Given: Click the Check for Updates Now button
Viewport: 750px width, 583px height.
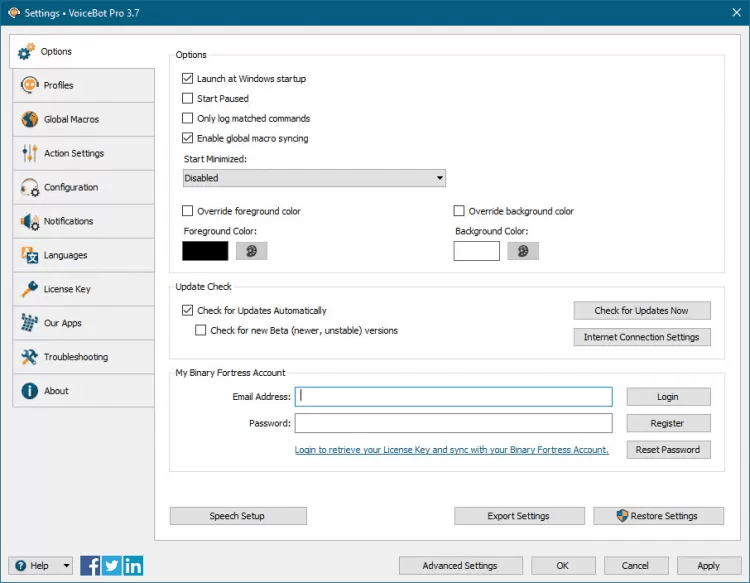Looking at the screenshot, I should pos(641,311).
